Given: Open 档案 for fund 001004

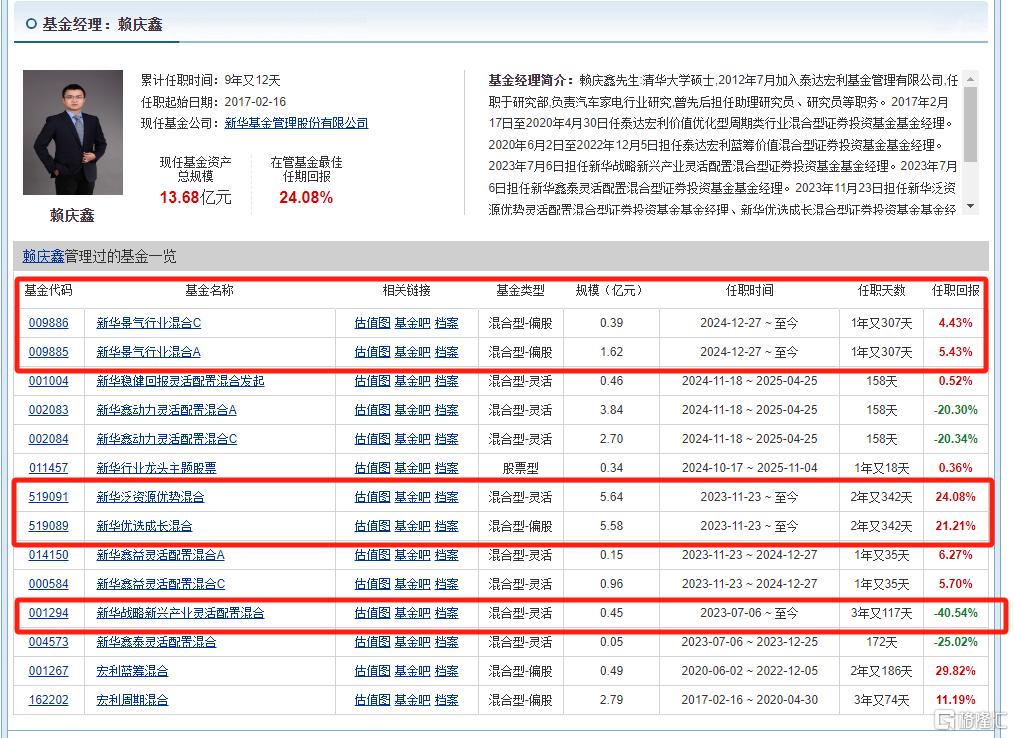Looking at the screenshot, I should tap(446, 381).
